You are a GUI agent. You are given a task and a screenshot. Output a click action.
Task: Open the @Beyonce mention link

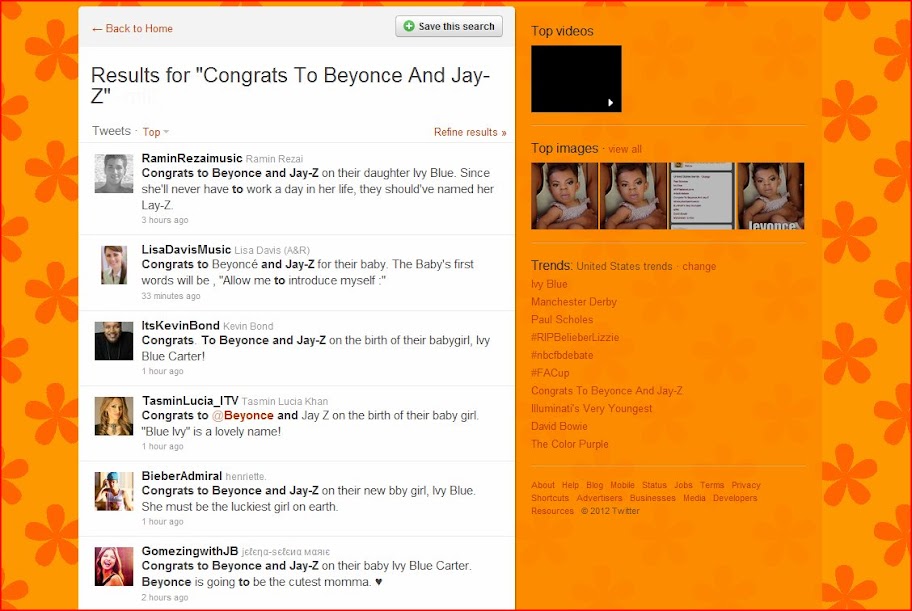point(242,415)
